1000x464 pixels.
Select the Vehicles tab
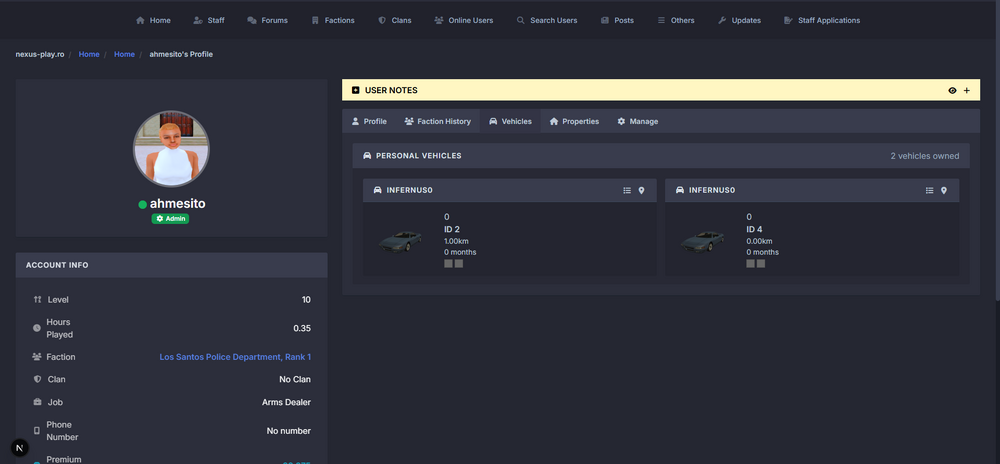click(x=510, y=121)
